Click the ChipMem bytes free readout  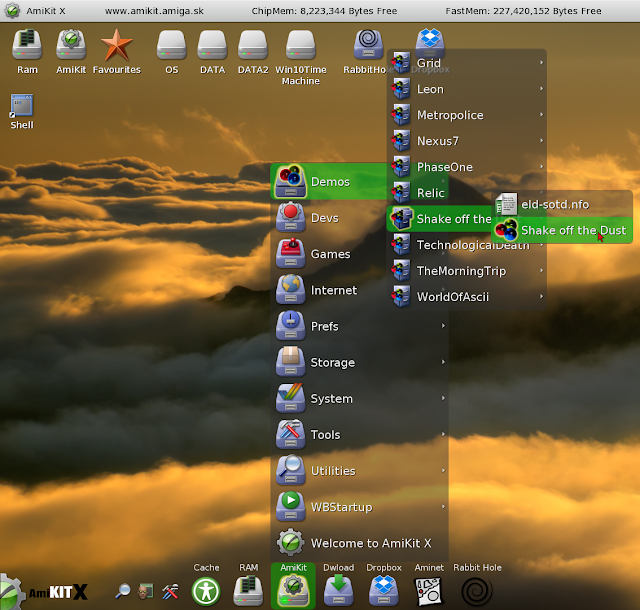tap(324, 11)
